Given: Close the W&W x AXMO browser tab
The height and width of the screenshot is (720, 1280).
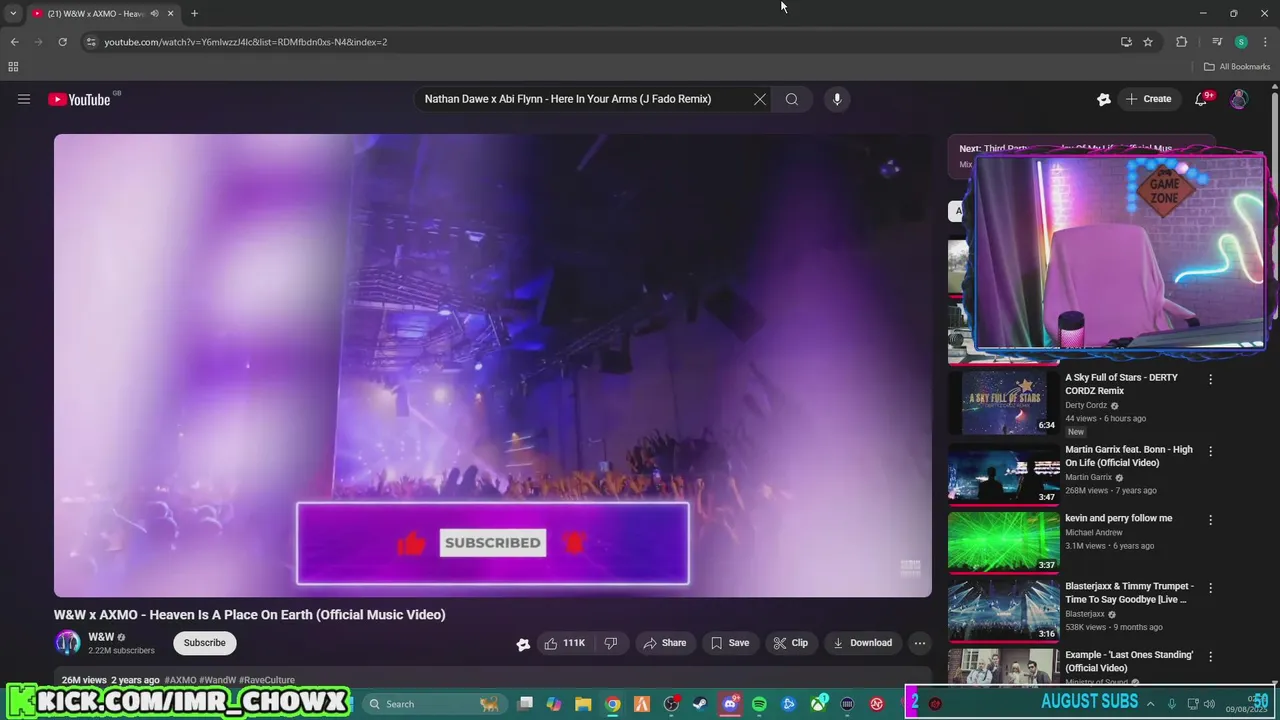Looking at the screenshot, I should pos(170,13).
